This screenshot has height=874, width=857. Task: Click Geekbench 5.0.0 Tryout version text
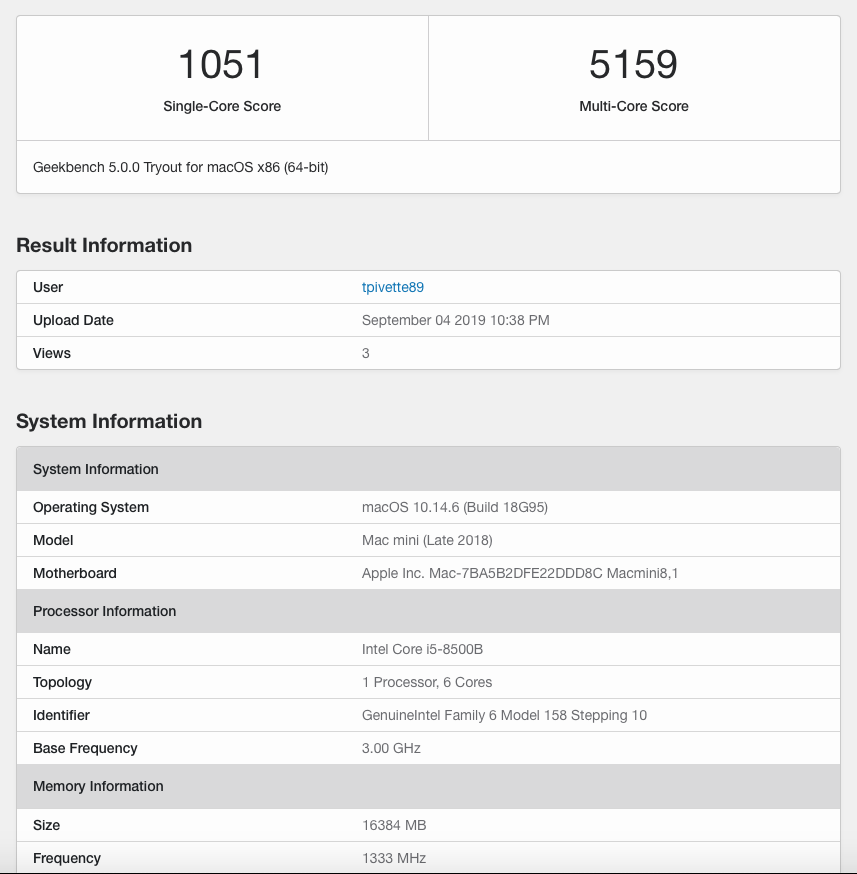[181, 167]
